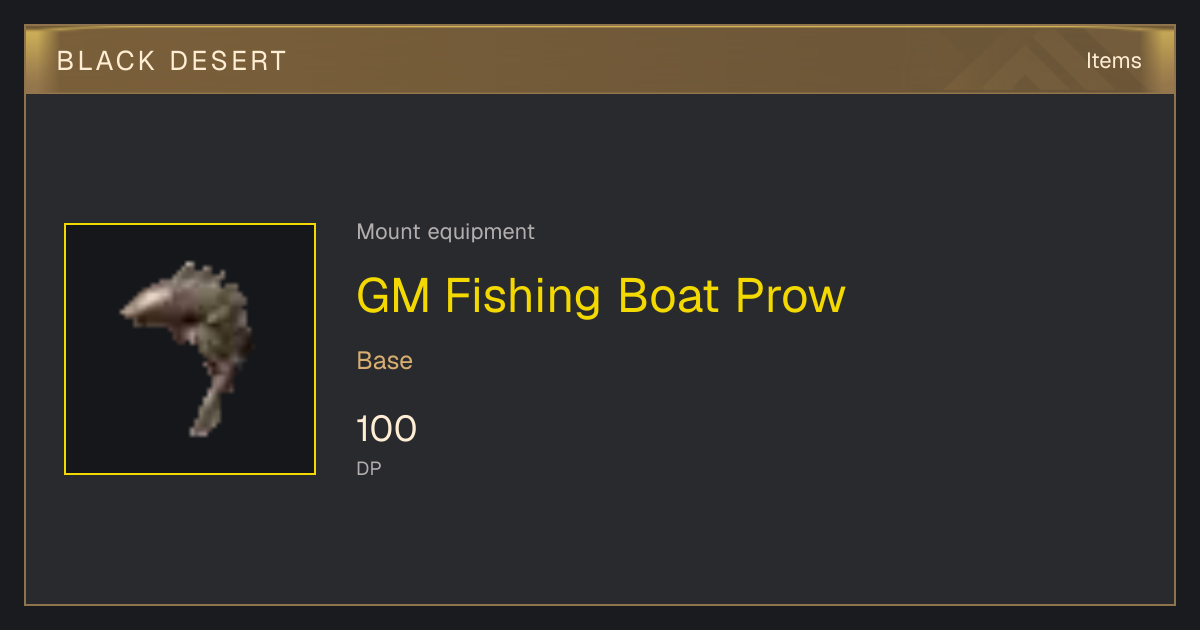Select the GM Fishing Boat Prow title
The image size is (1200, 630).
(x=601, y=296)
